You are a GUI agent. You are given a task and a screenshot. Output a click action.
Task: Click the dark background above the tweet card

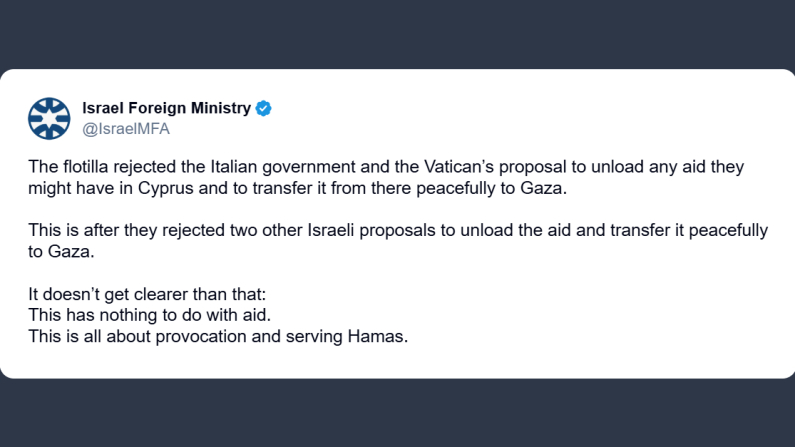pos(397,34)
